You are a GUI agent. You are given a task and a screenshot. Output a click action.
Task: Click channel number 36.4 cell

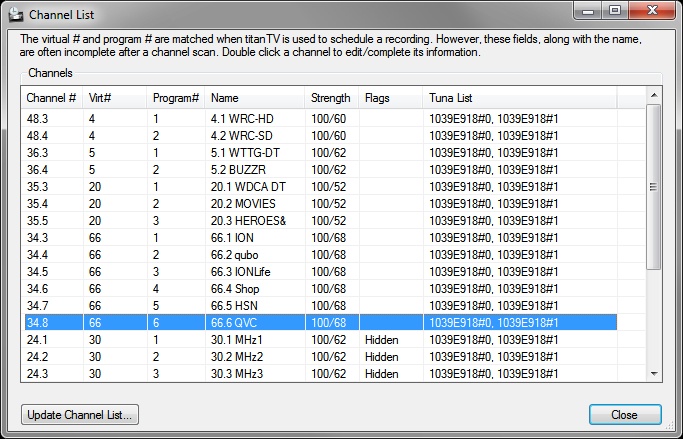click(x=37, y=170)
